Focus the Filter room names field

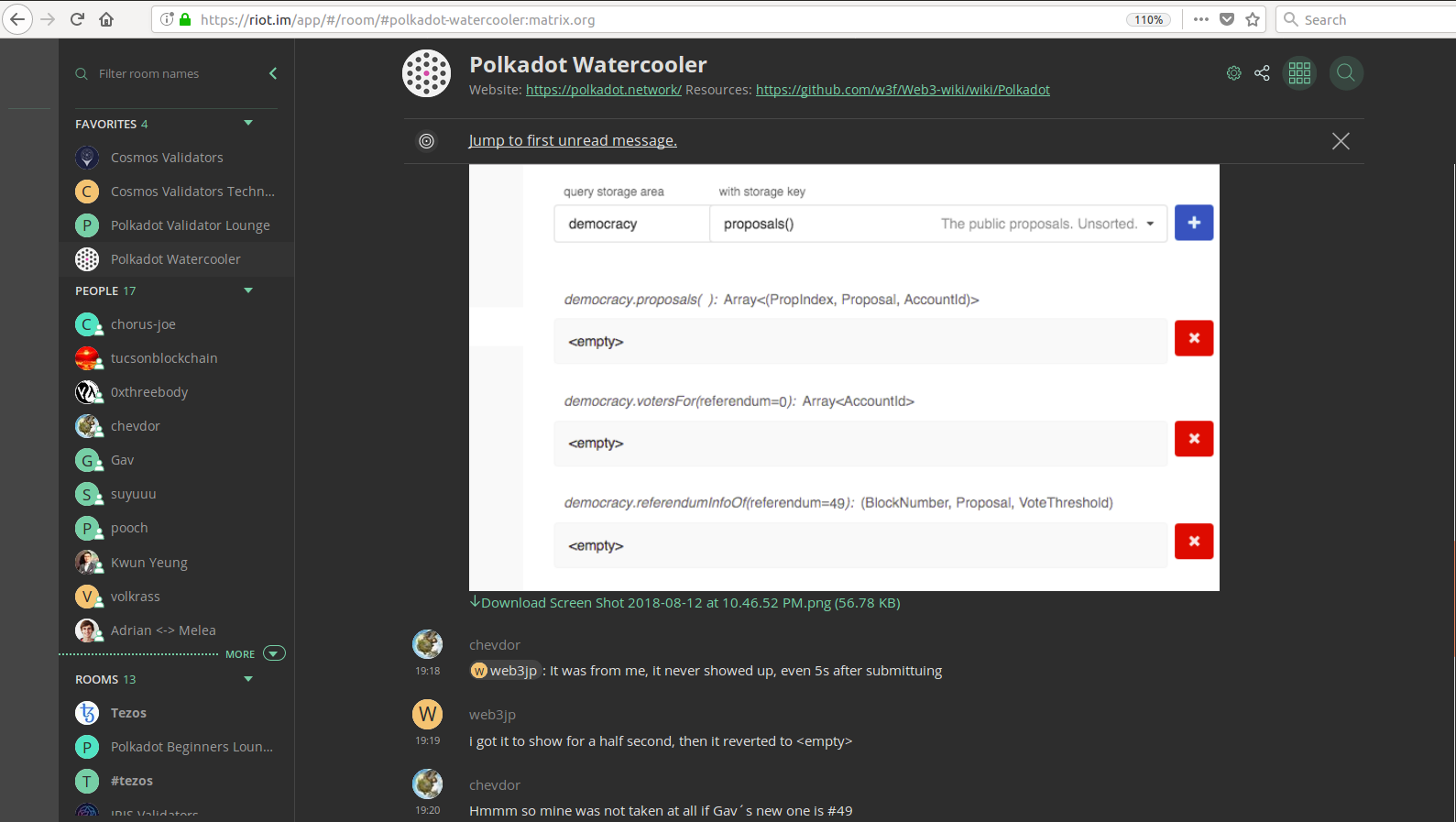pyautogui.click(x=174, y=73)
